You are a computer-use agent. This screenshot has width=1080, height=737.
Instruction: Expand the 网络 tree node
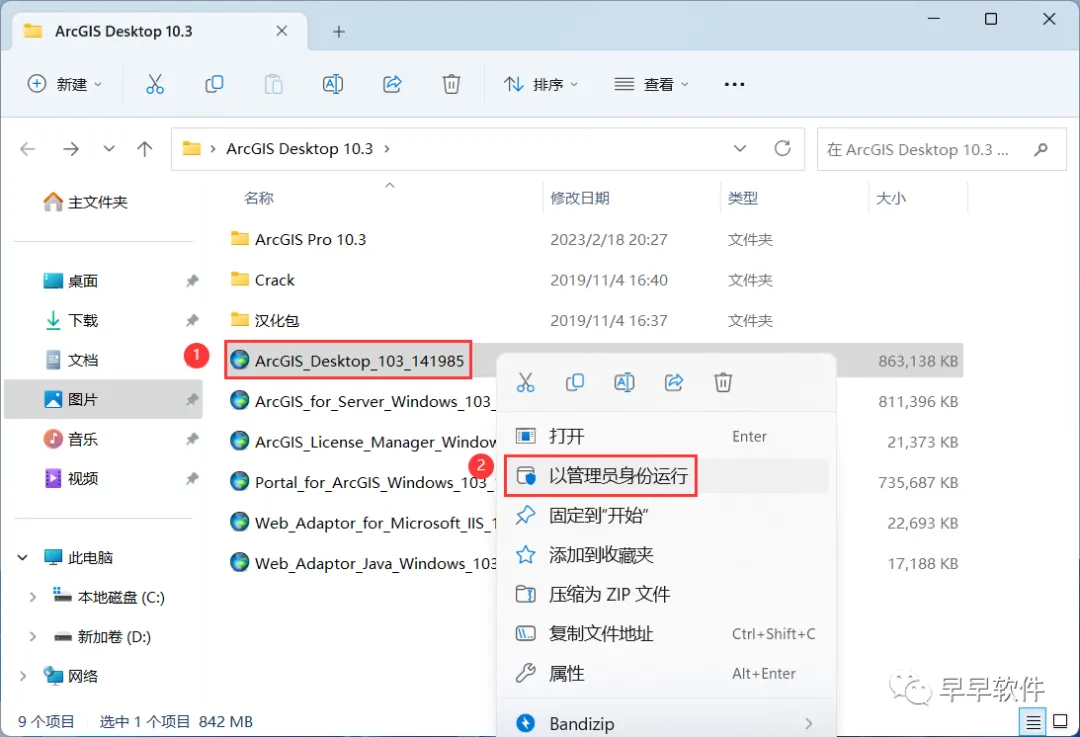click(23, 676)
